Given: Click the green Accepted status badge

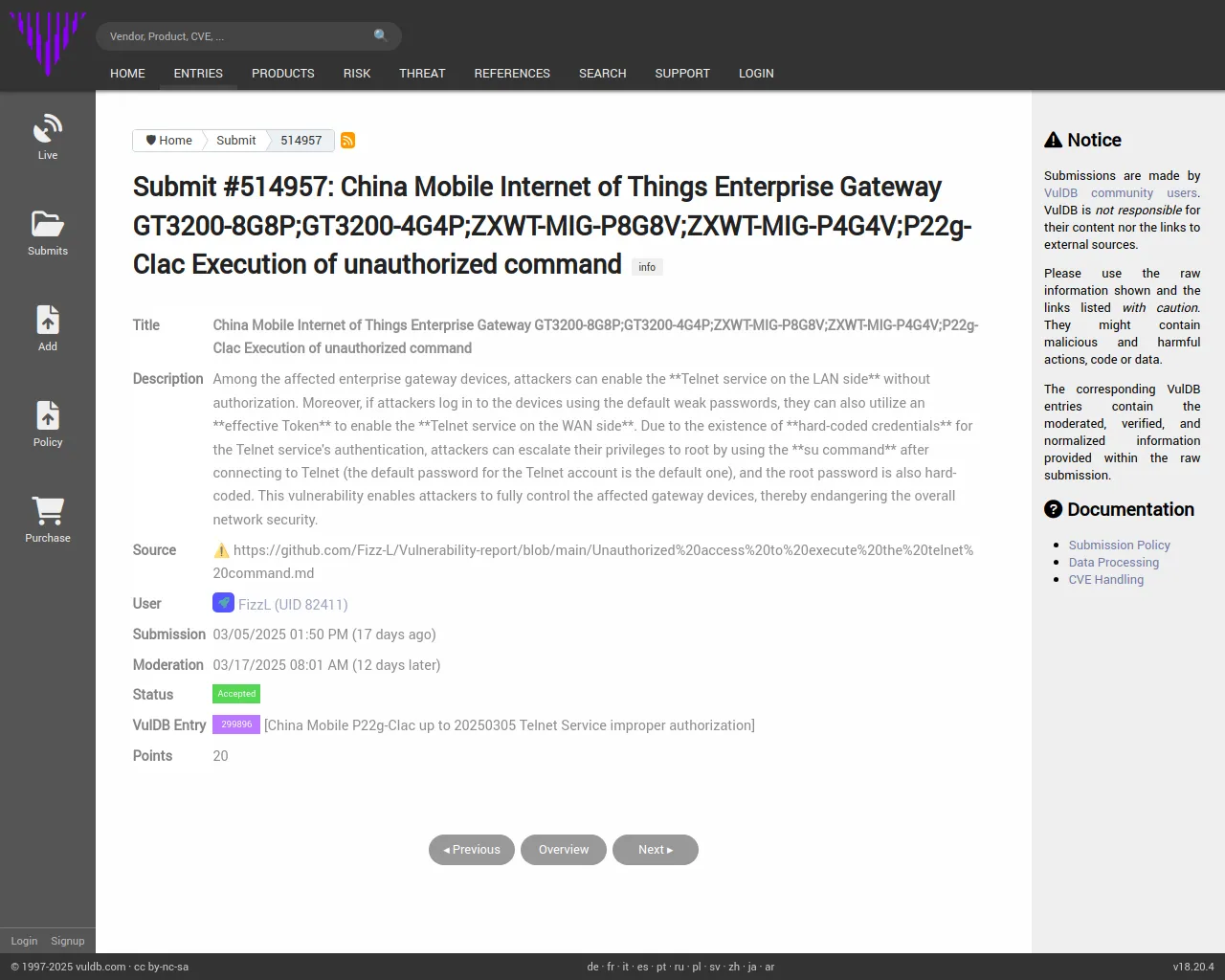Looking at the screenshot, I should pos(236,694).
